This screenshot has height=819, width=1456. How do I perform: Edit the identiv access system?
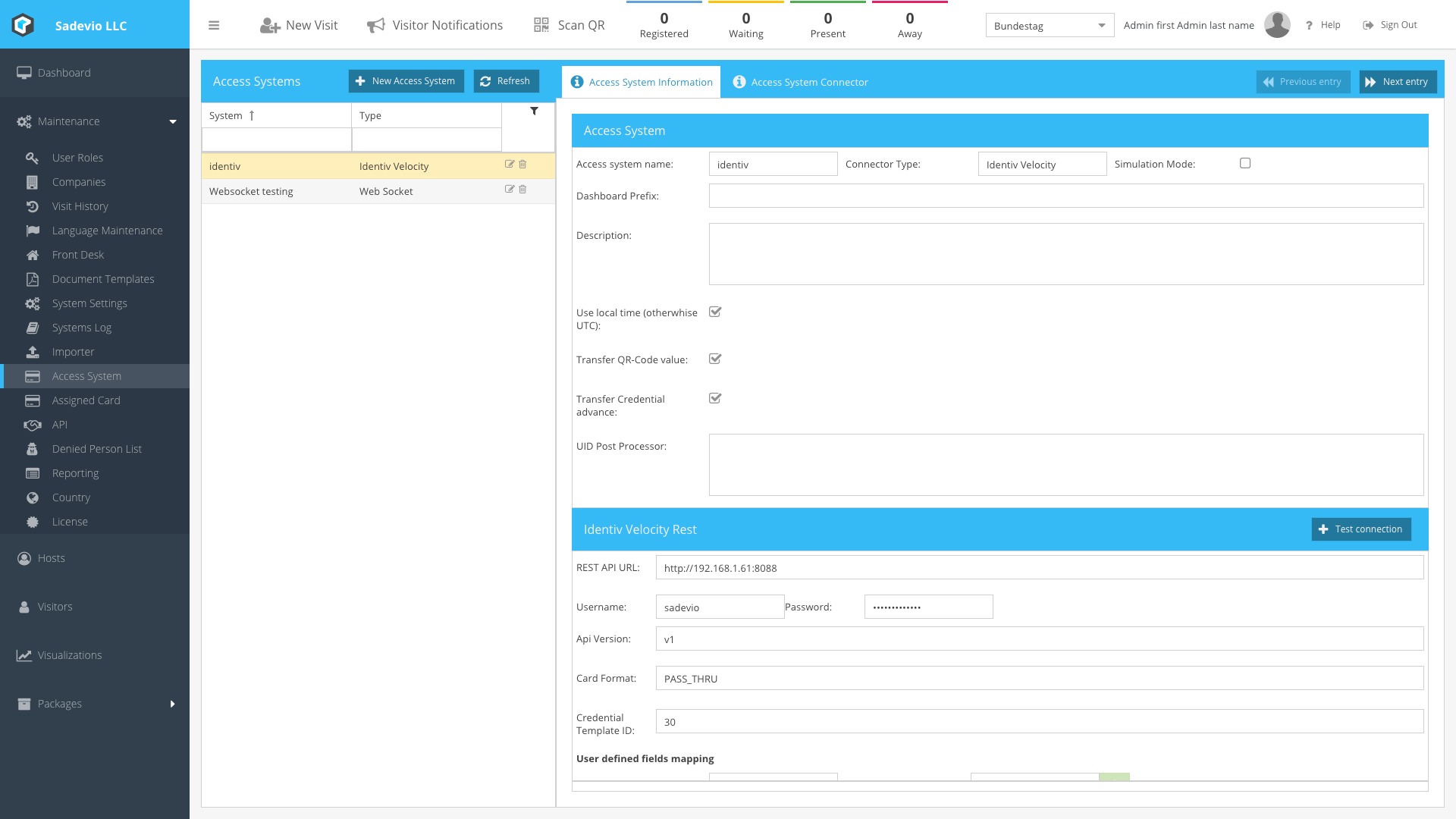(x=510, y=164)
